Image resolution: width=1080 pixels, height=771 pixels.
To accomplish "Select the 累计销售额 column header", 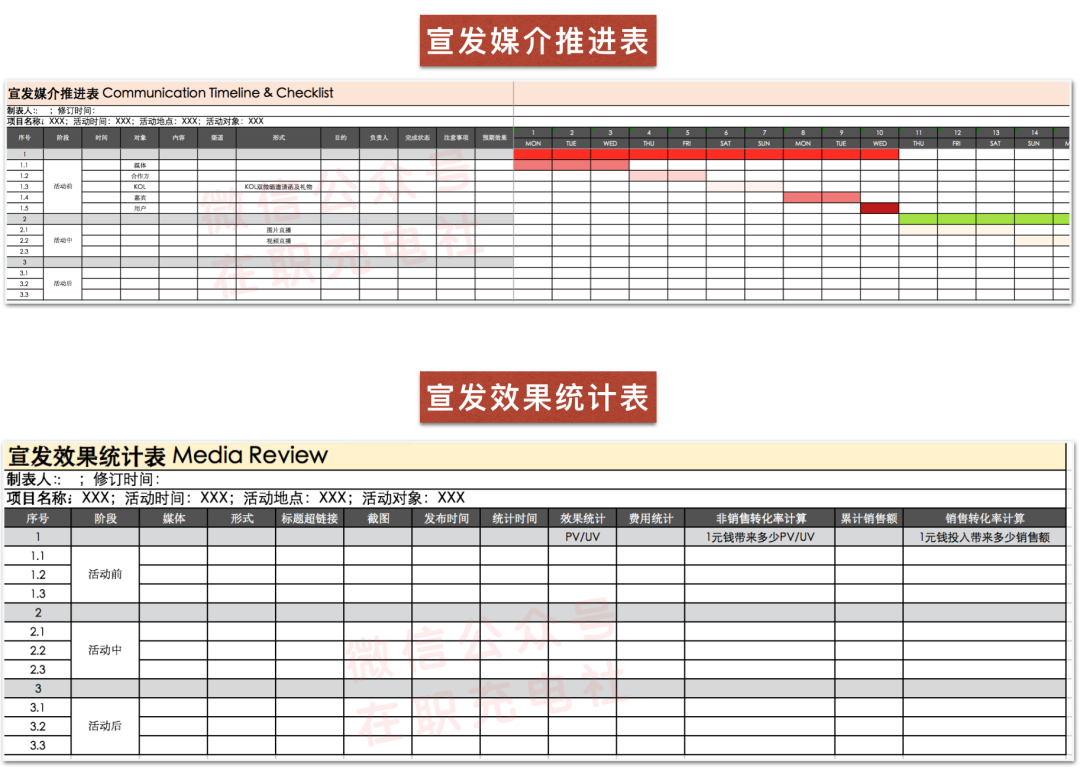I will 868,518.
